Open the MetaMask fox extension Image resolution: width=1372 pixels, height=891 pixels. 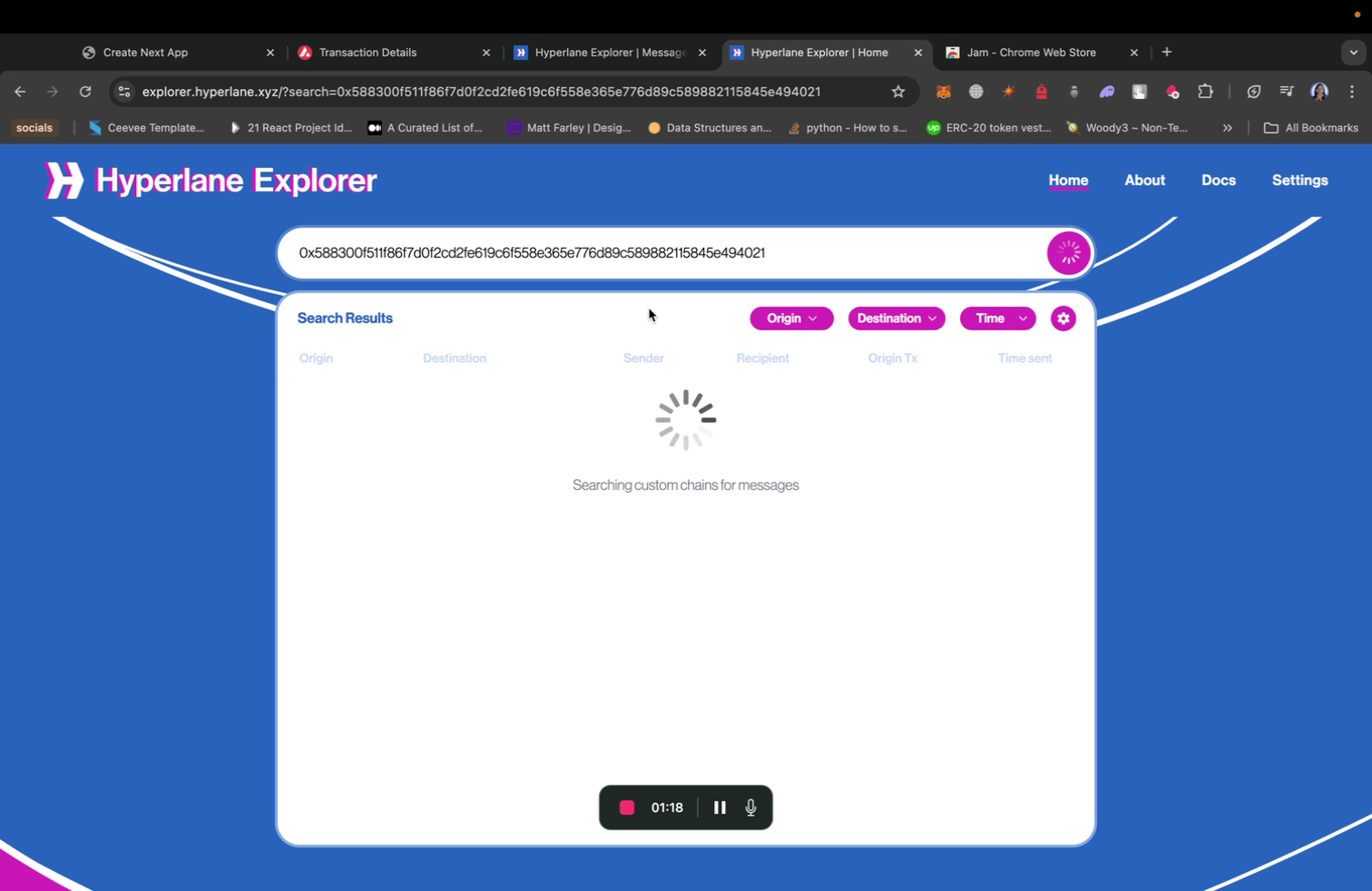(944, 92)
